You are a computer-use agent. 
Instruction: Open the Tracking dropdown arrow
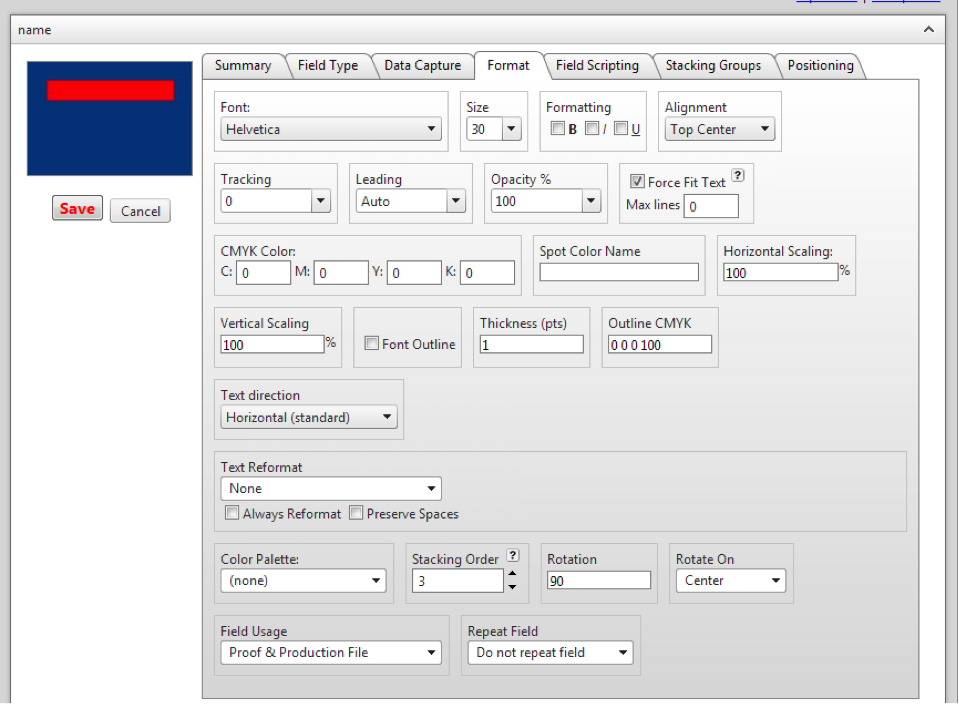coord(321,201)
